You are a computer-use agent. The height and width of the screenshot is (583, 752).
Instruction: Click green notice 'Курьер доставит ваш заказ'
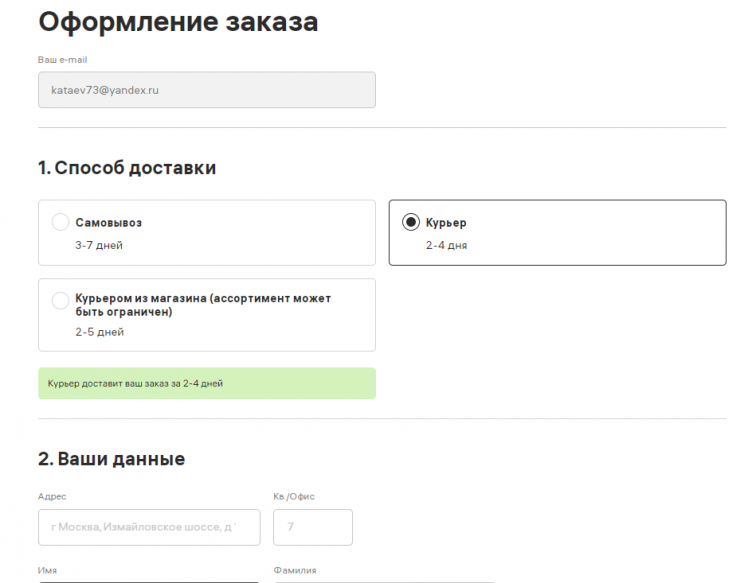tap(207, 383)
